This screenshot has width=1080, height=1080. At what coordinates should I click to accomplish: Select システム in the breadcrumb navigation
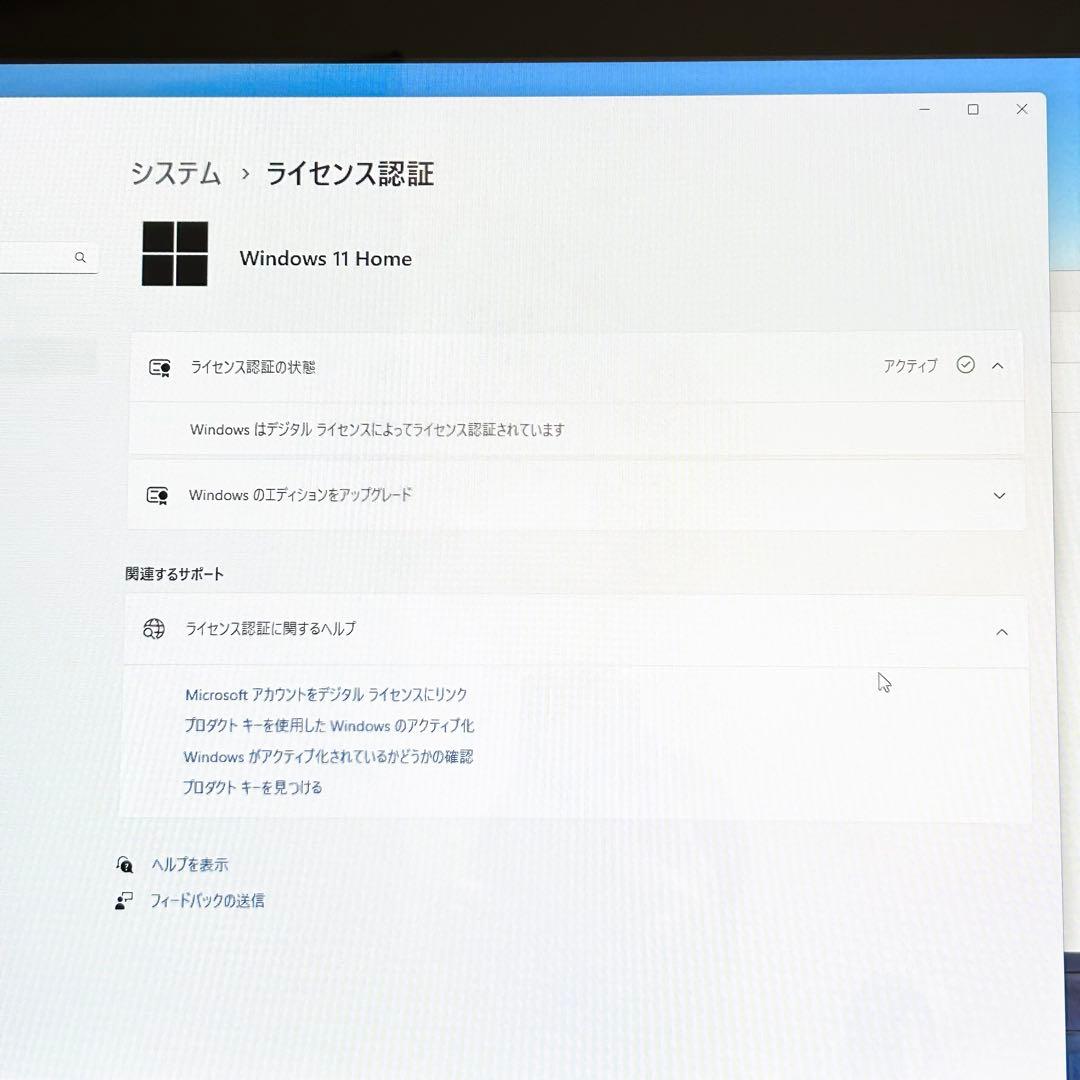pos(174,174)
